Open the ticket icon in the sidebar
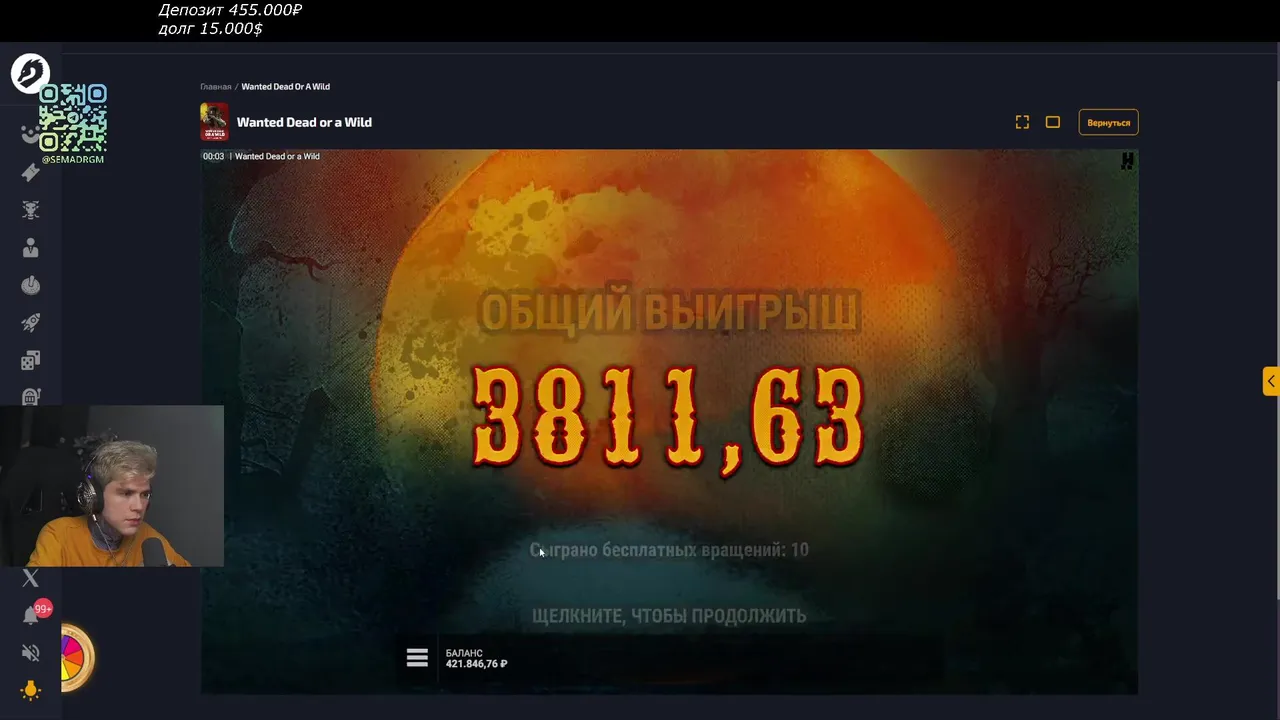The image size is (1280, 720). [30, 172]
